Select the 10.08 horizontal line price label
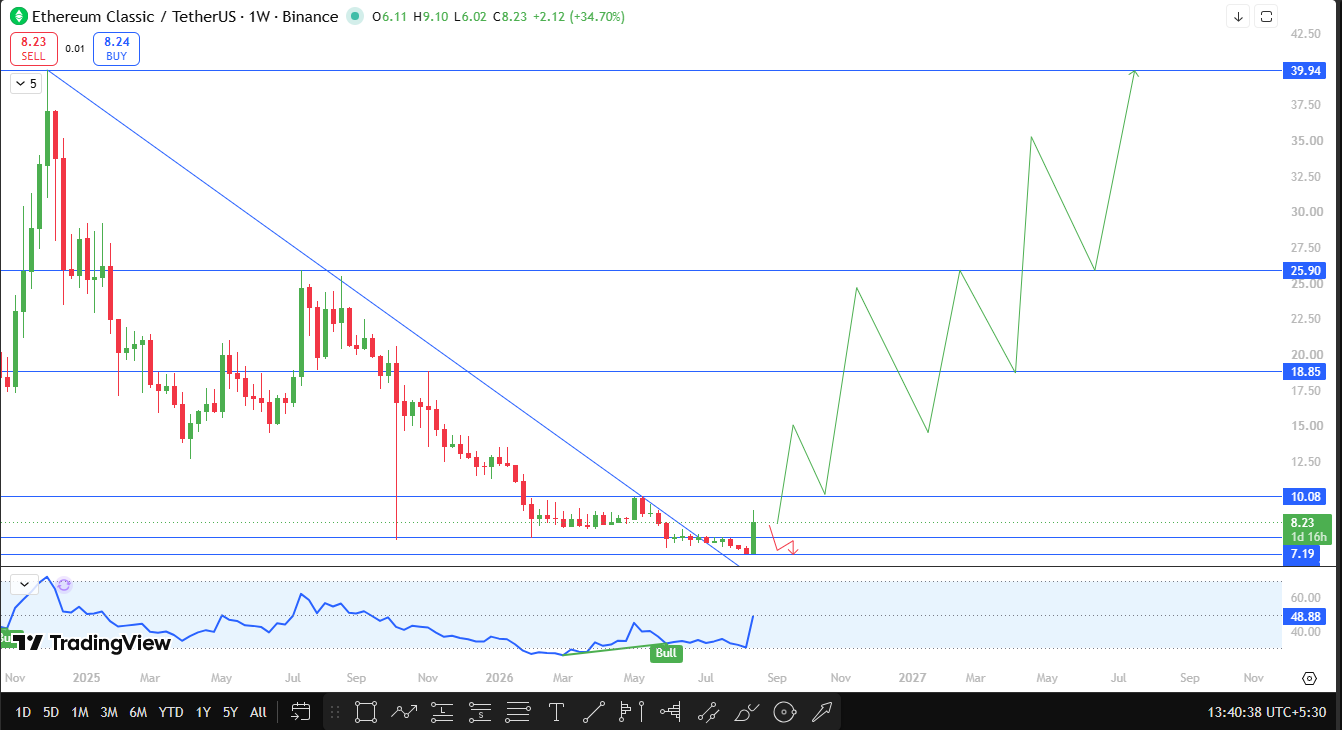1342x730 pixels. [1306, 496]
